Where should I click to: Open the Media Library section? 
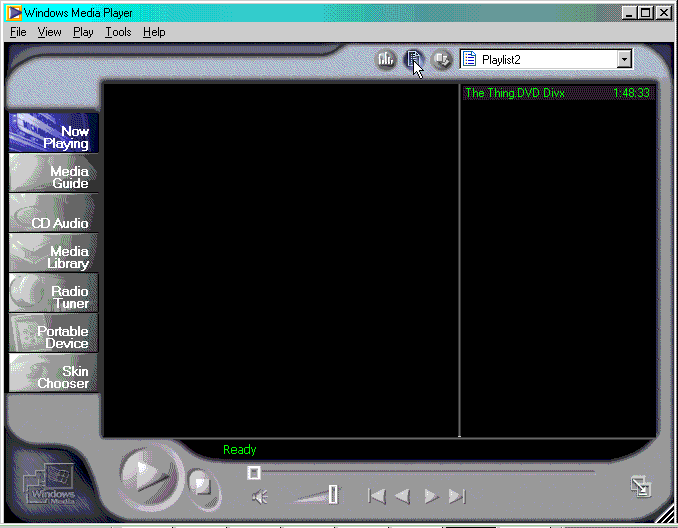[x=54, y=253]
